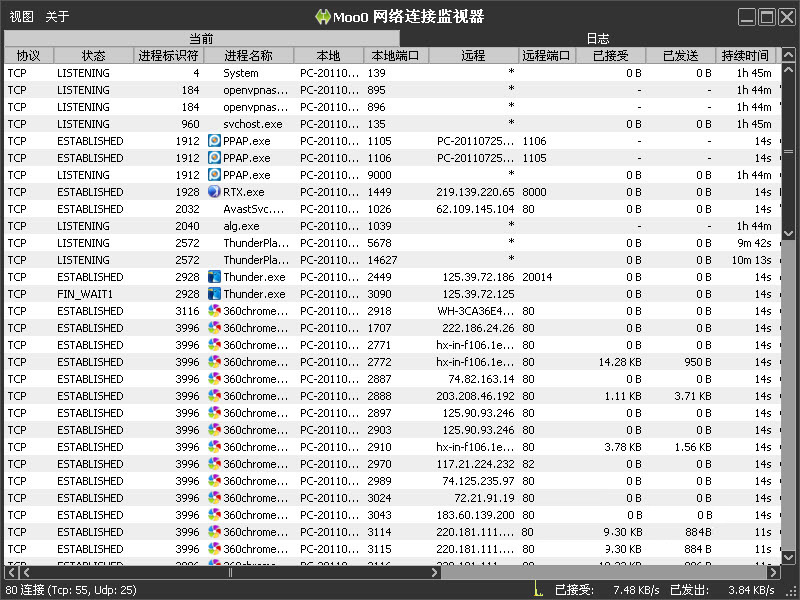Sort by the 已接受 column header
The height and width of the screenshot is (600, 800).
point(610,56)
